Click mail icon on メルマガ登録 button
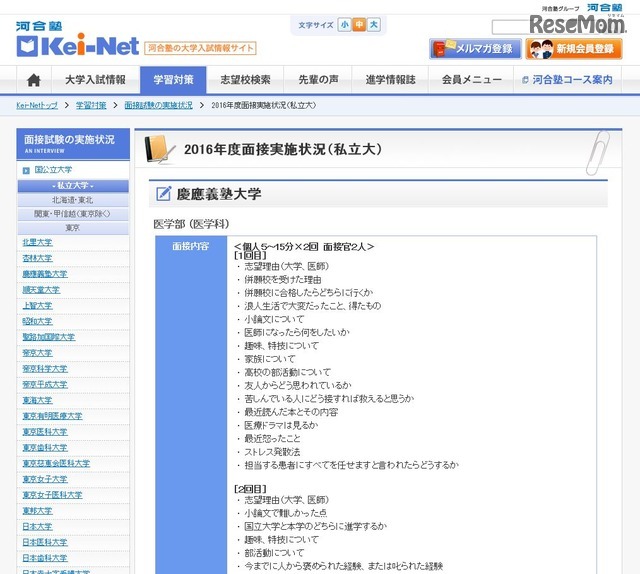This screenshot has height=574, width=640. click(x=444, y=49)
